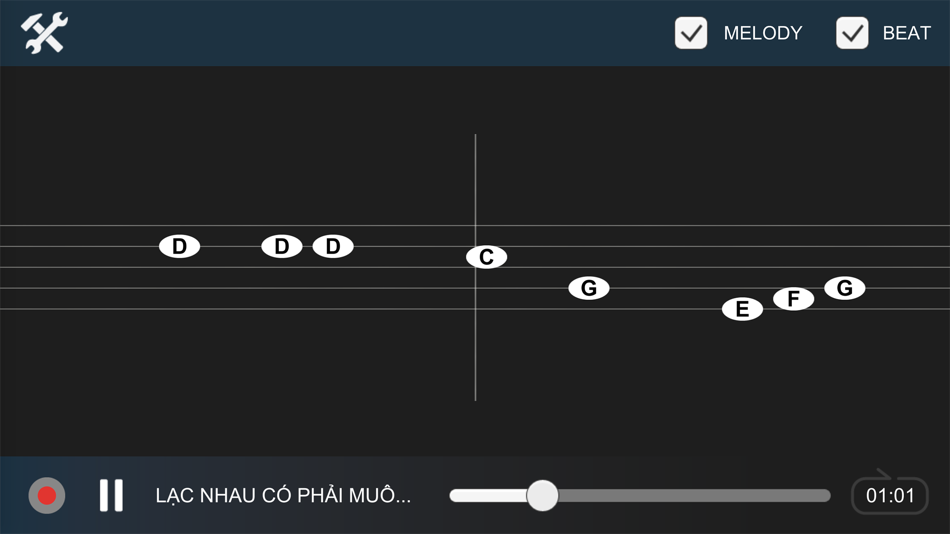Viewport: 950px width, 534px height.
Task: Click the third D note before the playhead
Action: [x=333, y=246]
